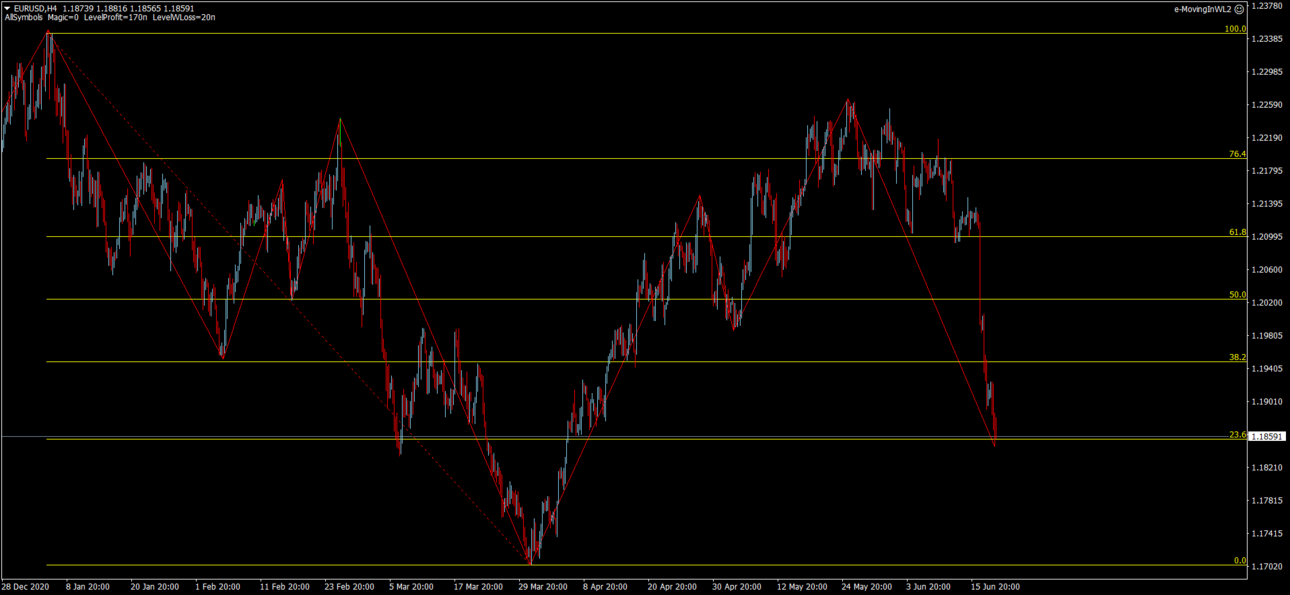
Task: Click the 20 Apr 20:00 time label
Action: [x=672, y=587]
